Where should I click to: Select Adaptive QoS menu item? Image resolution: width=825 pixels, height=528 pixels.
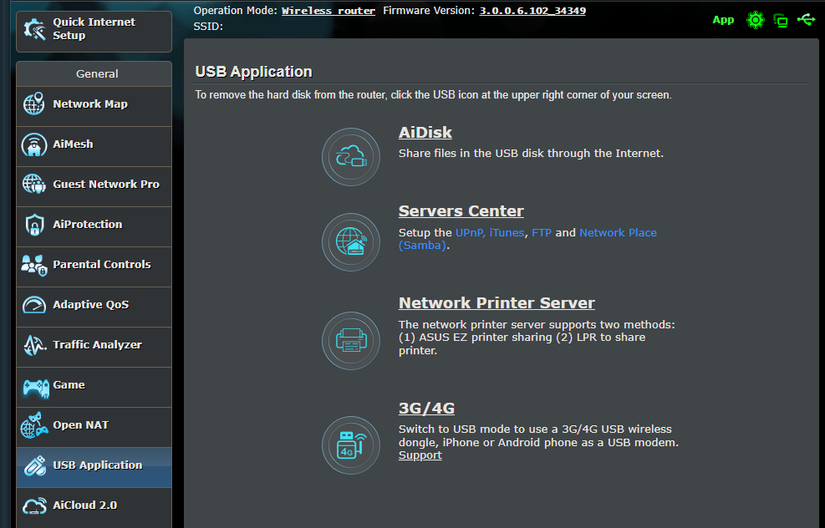tap(90, 305)
